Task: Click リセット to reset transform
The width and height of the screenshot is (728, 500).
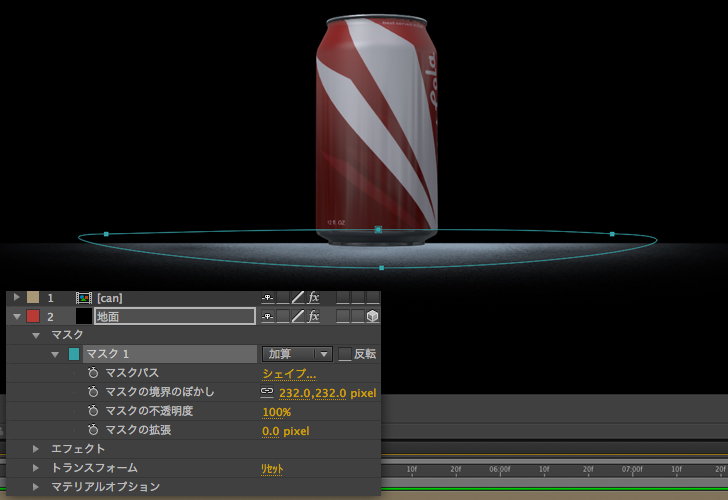Action: point(273,468)
